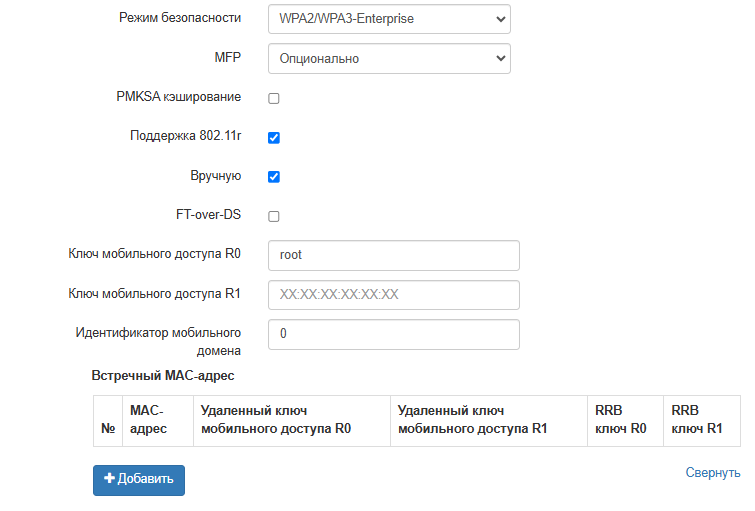The width and height of the screenshot is (755, 511).
Task: Uncheck the Вручную checkbox
Action: point(274,177)
